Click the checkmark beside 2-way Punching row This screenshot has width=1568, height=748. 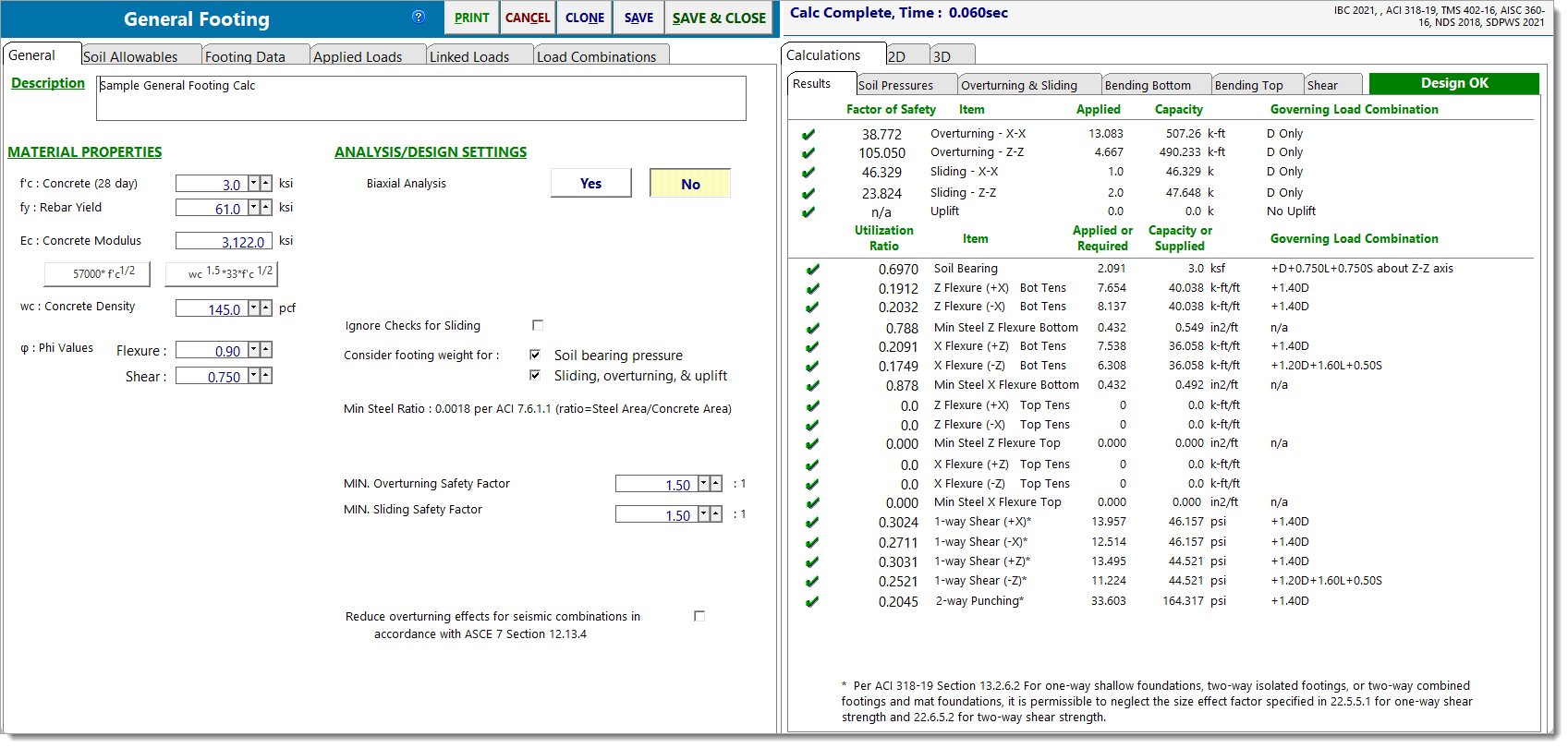(x=812, y=602)
